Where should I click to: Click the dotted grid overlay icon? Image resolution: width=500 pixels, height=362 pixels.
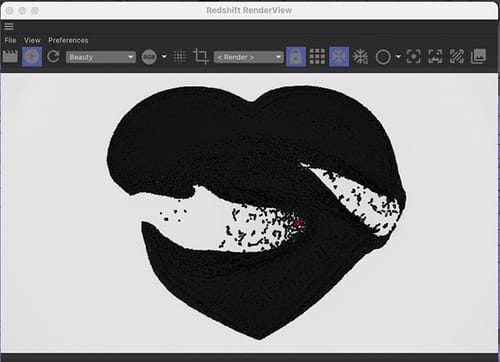180,57
